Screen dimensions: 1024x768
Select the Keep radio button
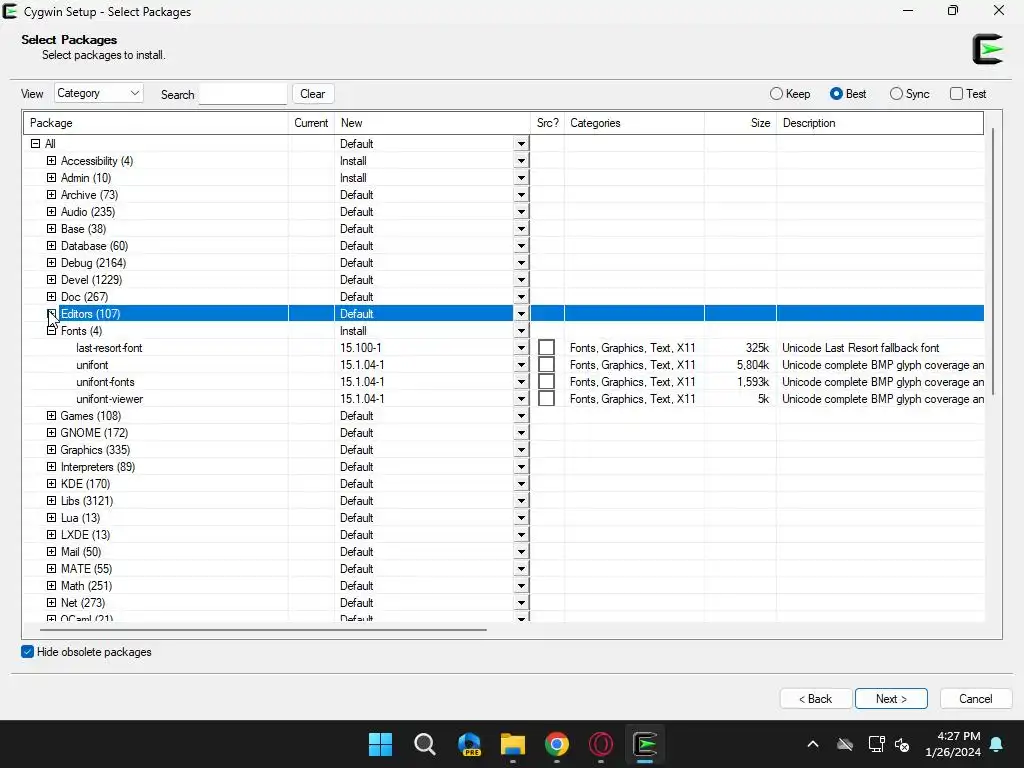click(776, 93)
